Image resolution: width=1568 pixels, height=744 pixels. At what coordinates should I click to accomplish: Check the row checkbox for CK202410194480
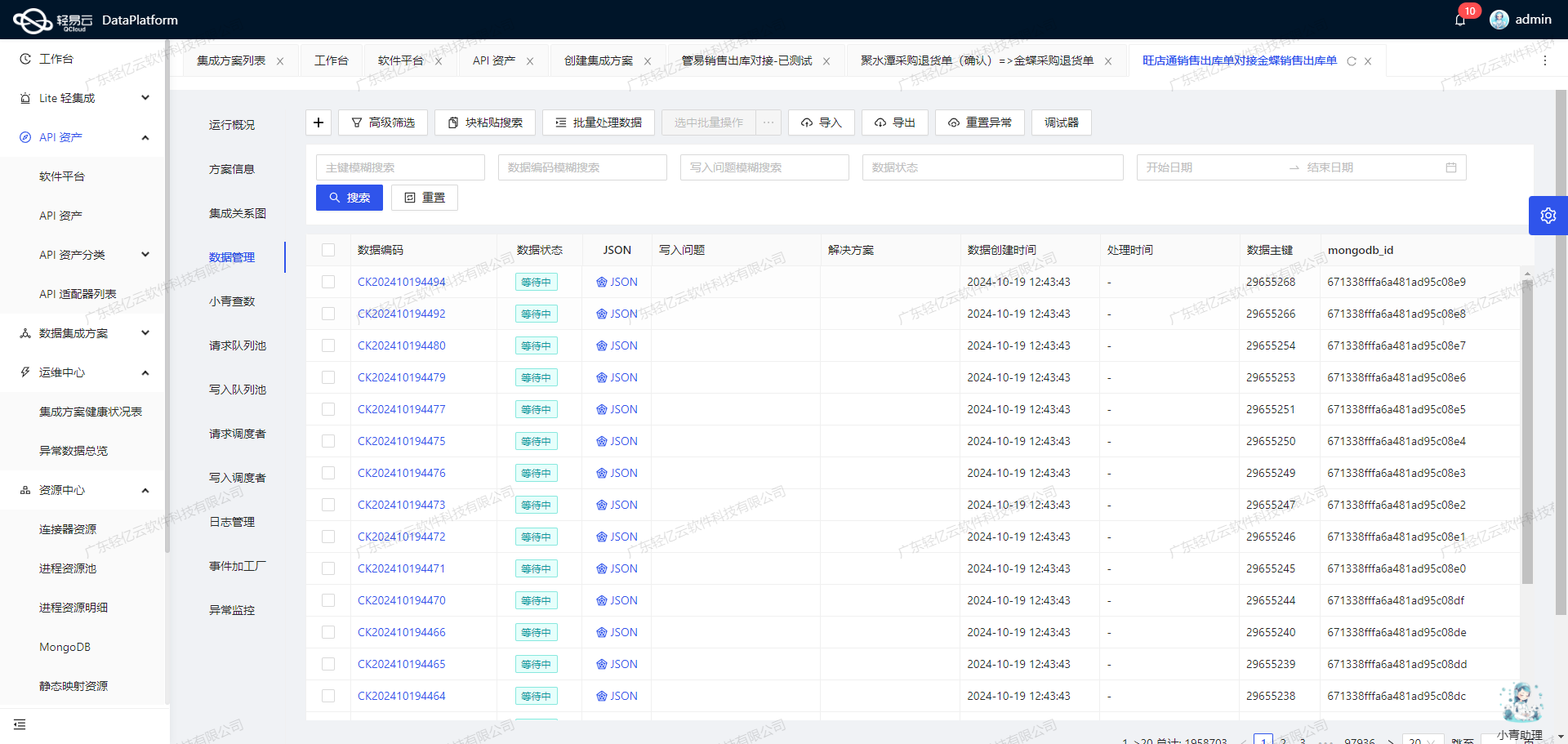(328, 345)
